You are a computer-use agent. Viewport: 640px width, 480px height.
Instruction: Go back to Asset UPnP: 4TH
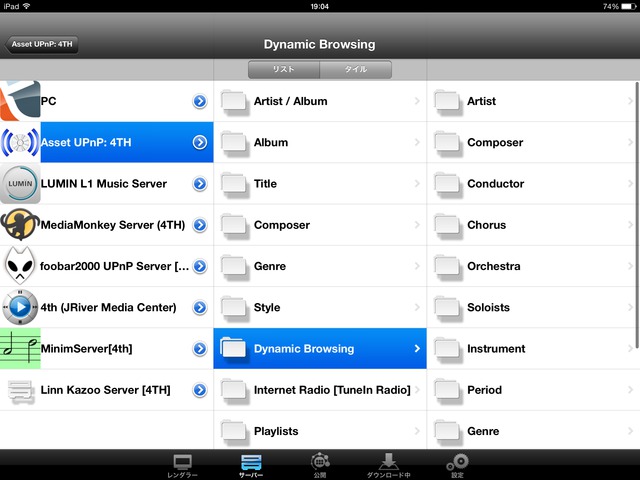pos(41,44)
